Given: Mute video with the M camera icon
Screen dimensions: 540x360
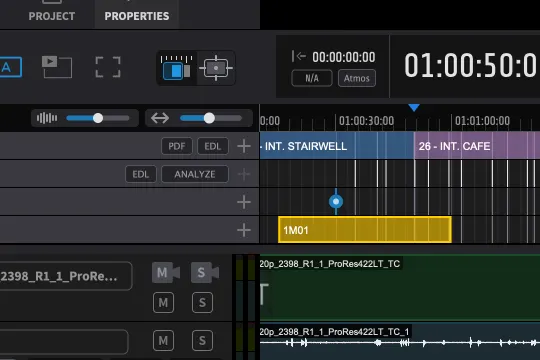Looking at the screenshot, I should 166,272.
